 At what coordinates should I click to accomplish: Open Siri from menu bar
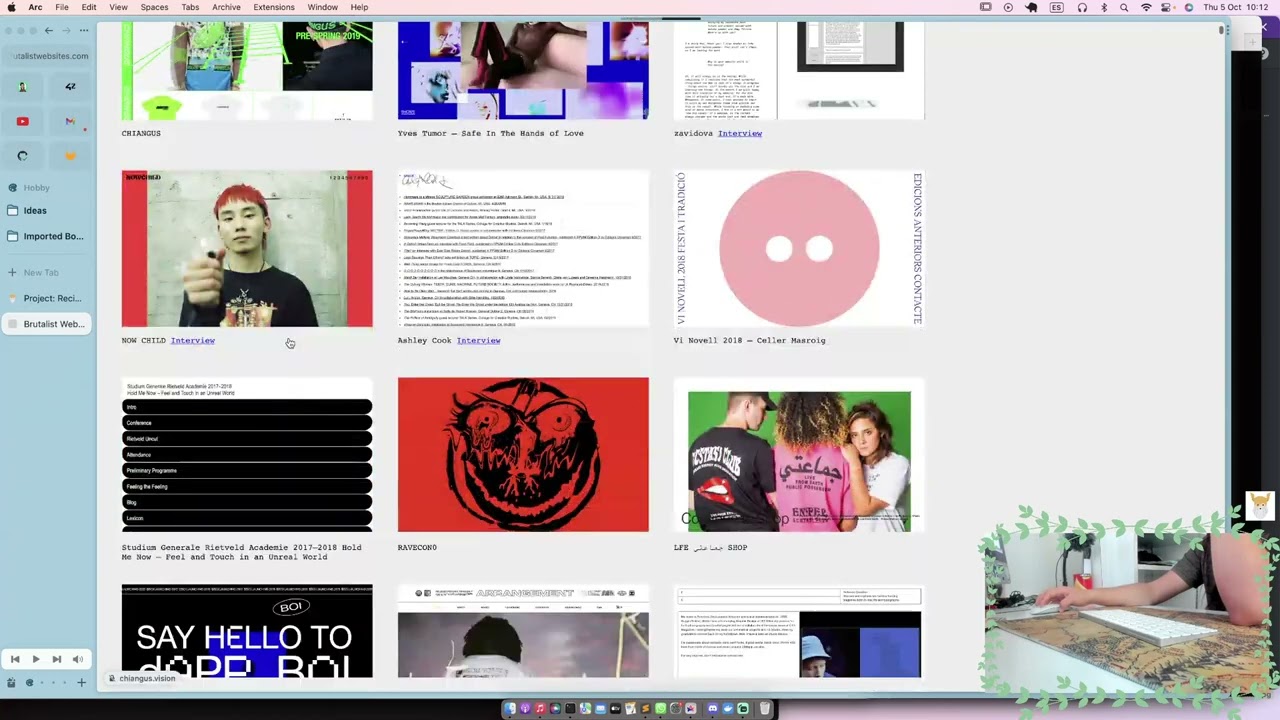click(x=1188, y=7)
